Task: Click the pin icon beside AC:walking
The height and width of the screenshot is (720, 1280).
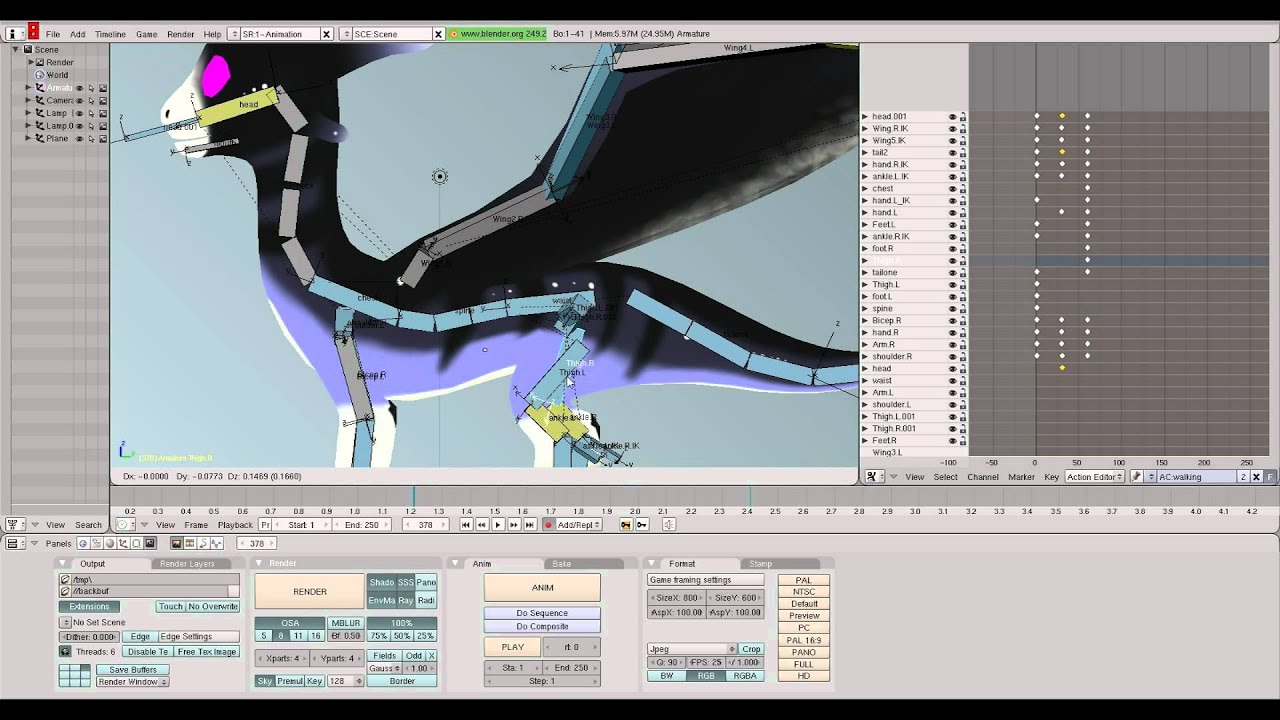Action: pos(1137,477)
